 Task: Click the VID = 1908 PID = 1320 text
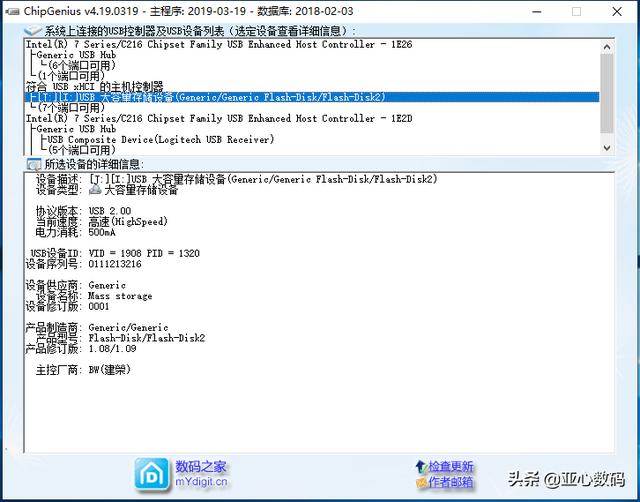(x=144, y=253)
